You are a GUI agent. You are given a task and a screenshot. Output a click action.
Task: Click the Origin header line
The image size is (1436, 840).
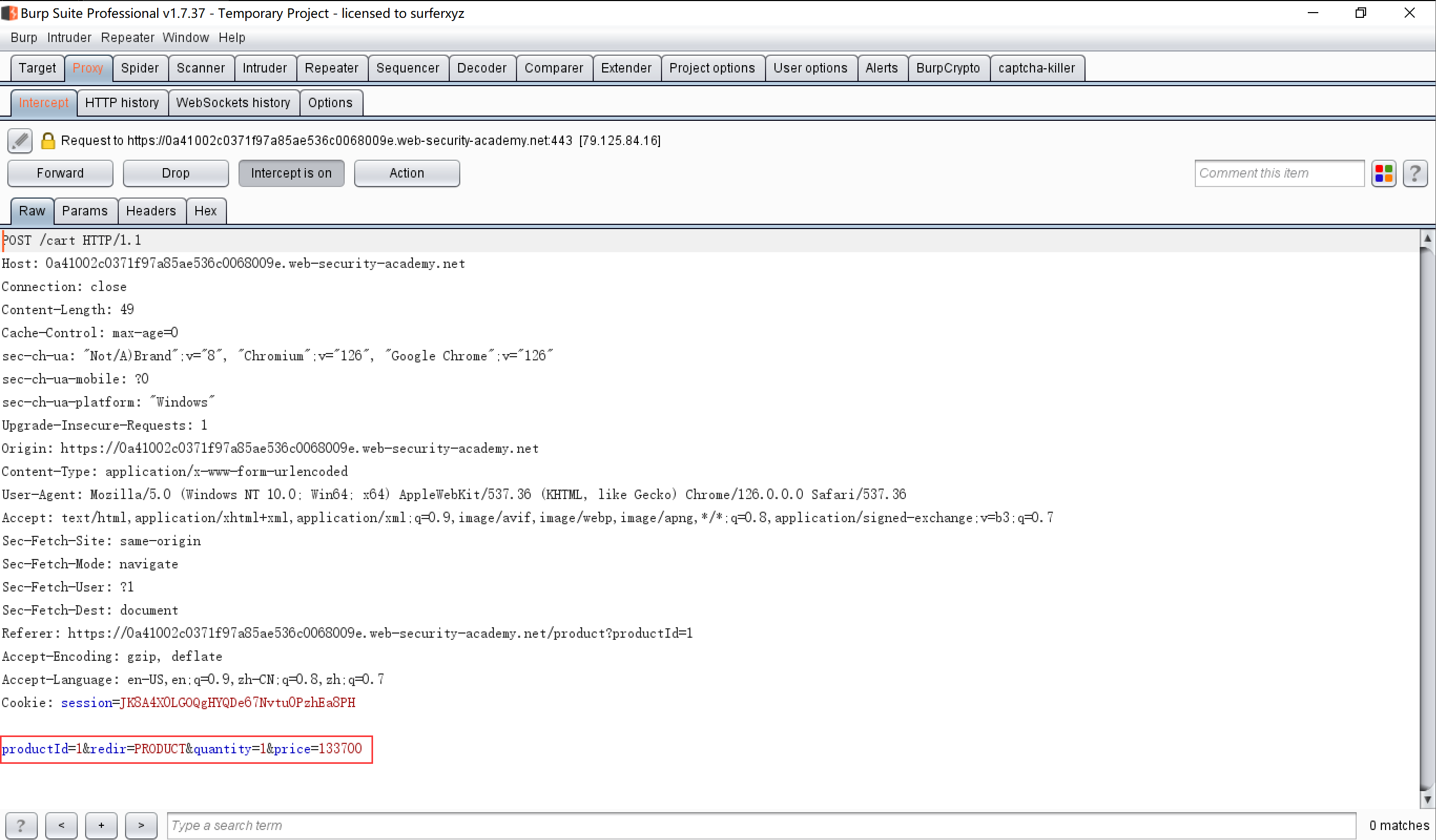[x=270, y=449]
